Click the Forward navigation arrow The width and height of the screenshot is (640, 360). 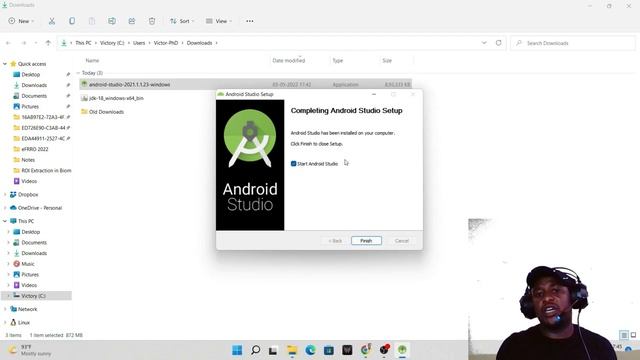(24, 43)
